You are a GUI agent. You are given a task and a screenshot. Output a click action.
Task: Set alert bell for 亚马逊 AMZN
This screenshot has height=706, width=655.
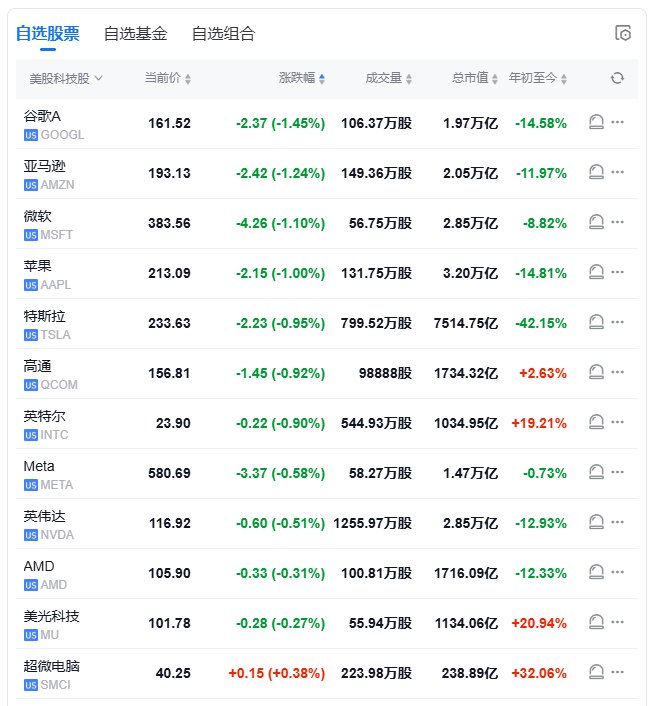tap(596, 172)
